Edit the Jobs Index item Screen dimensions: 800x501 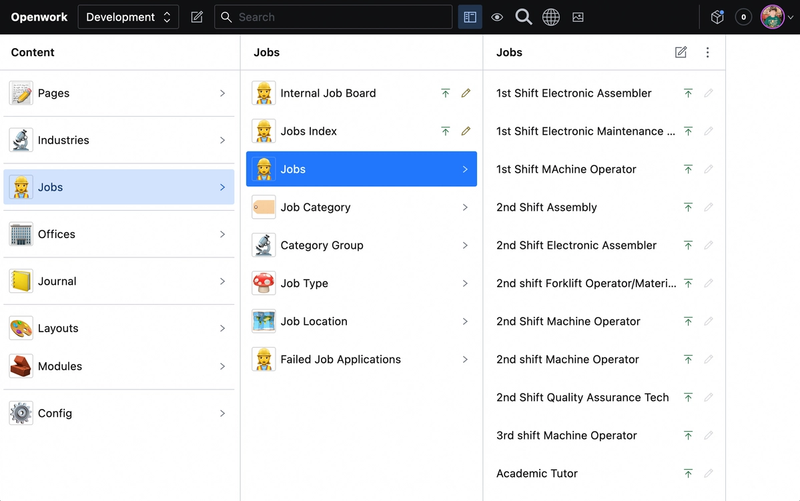(x=466, y=131)
